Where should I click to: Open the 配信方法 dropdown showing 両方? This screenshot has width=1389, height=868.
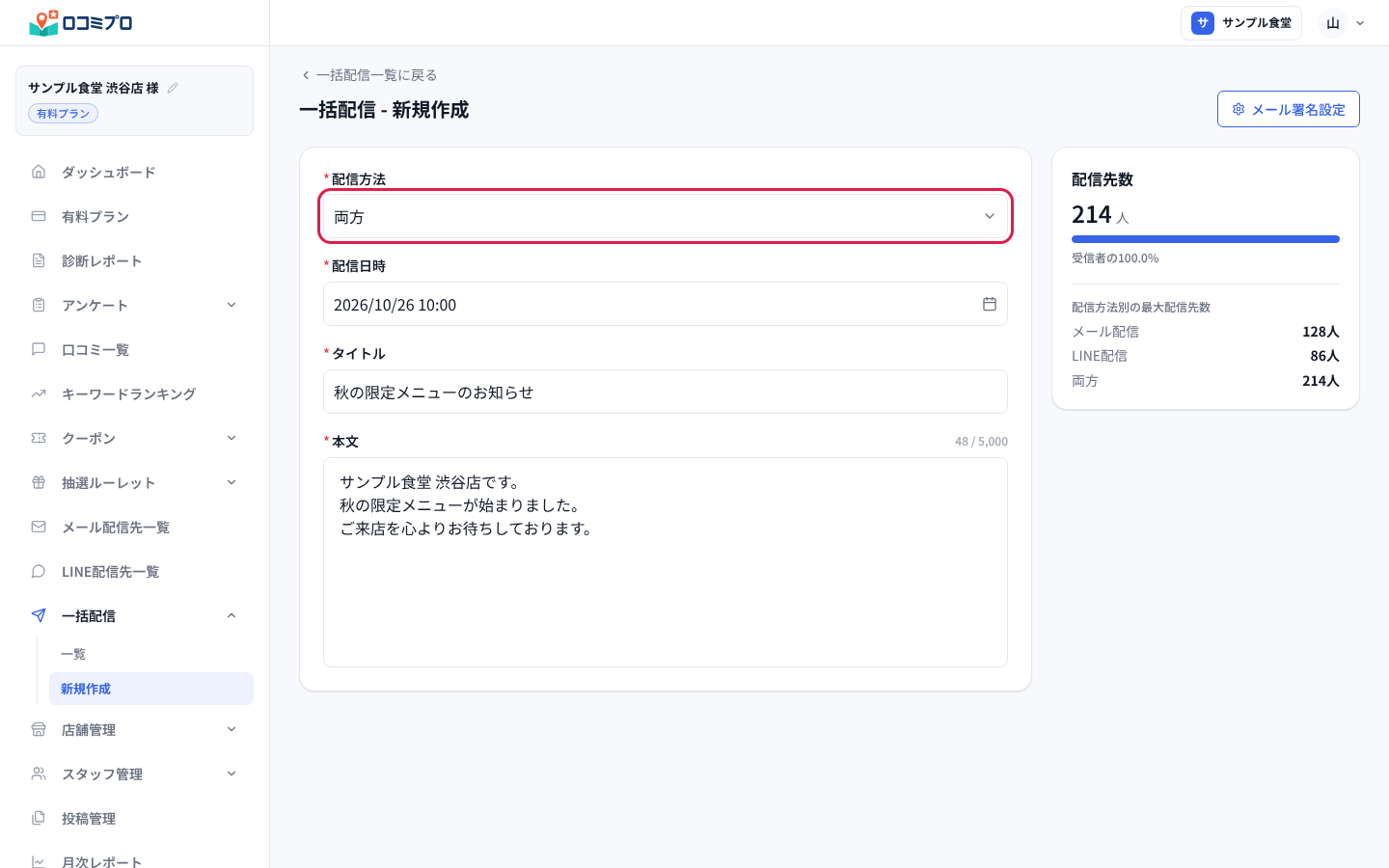click(666, 217)
